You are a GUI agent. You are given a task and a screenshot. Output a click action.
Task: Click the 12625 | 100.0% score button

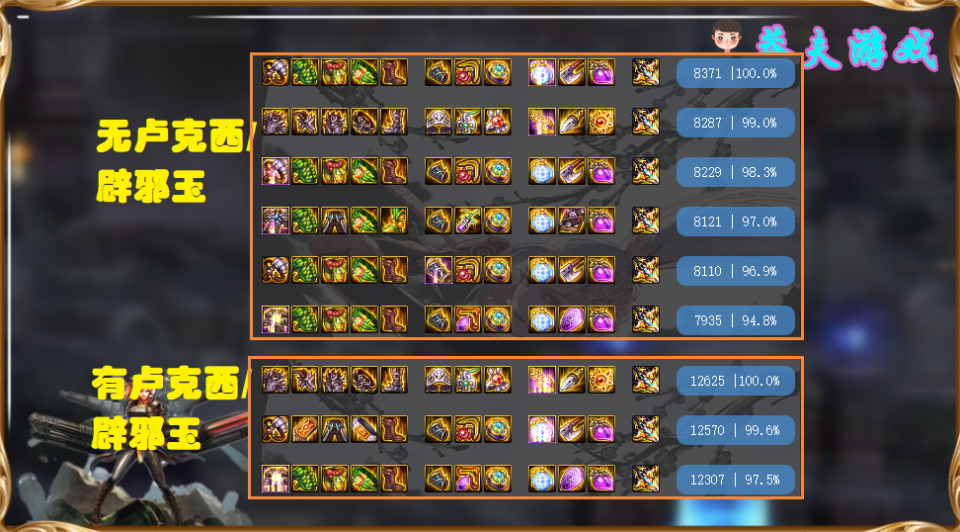coord(735,381)
